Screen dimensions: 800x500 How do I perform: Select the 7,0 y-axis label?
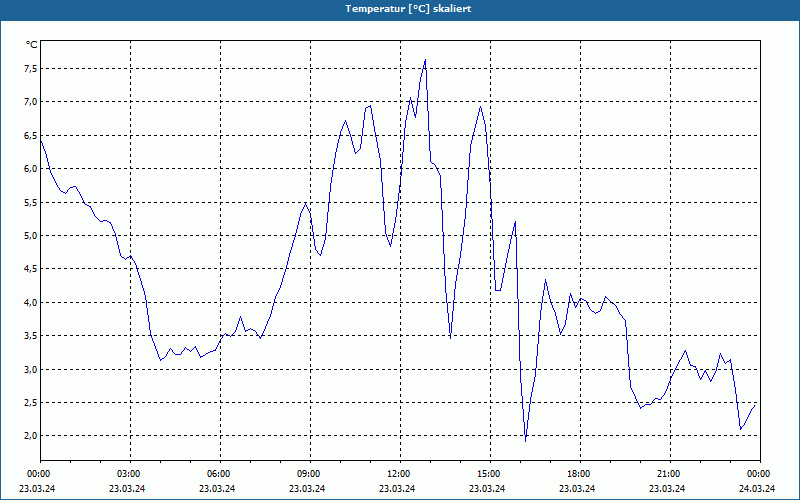coord(30,102)
